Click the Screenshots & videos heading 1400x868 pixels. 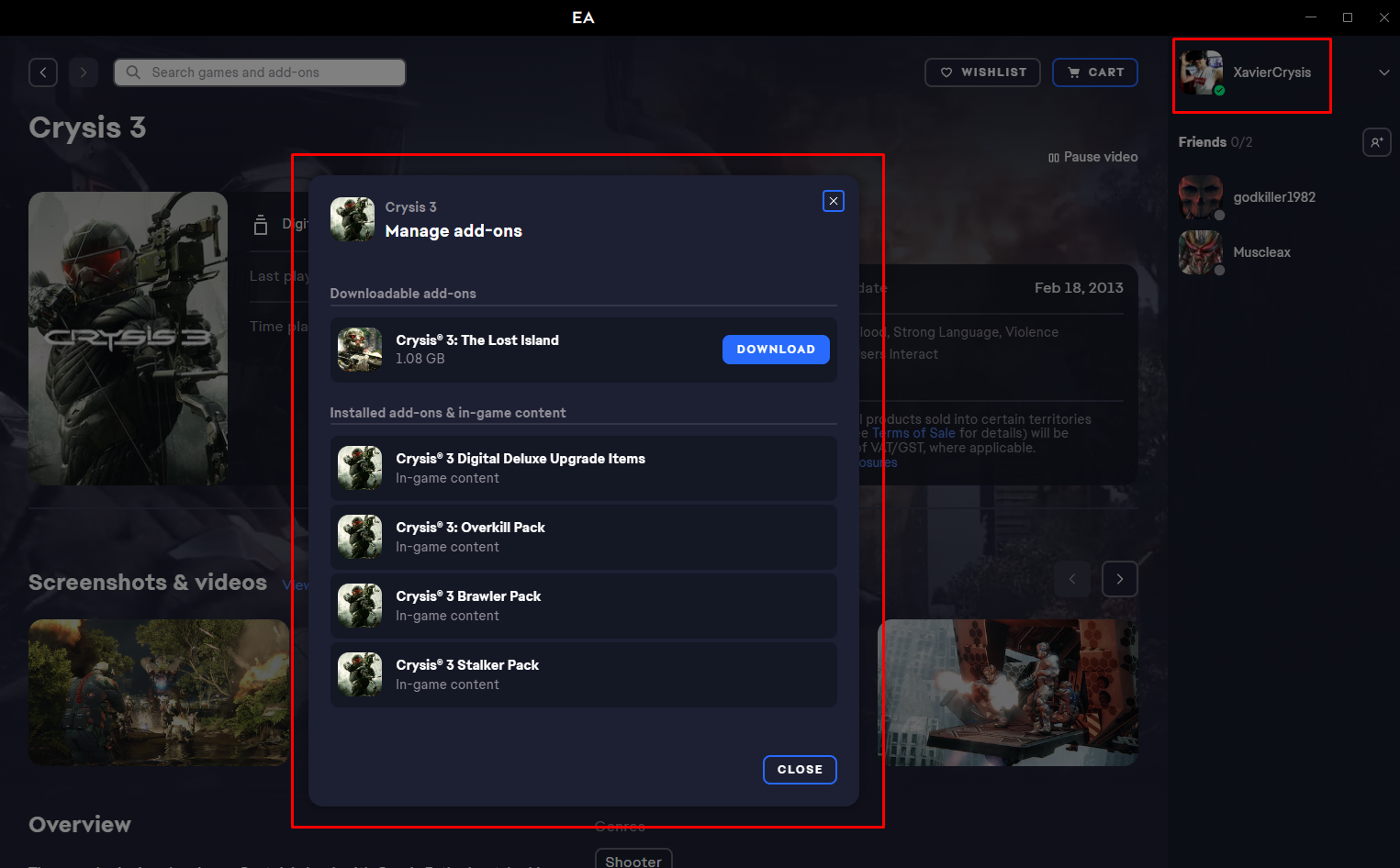148,583
